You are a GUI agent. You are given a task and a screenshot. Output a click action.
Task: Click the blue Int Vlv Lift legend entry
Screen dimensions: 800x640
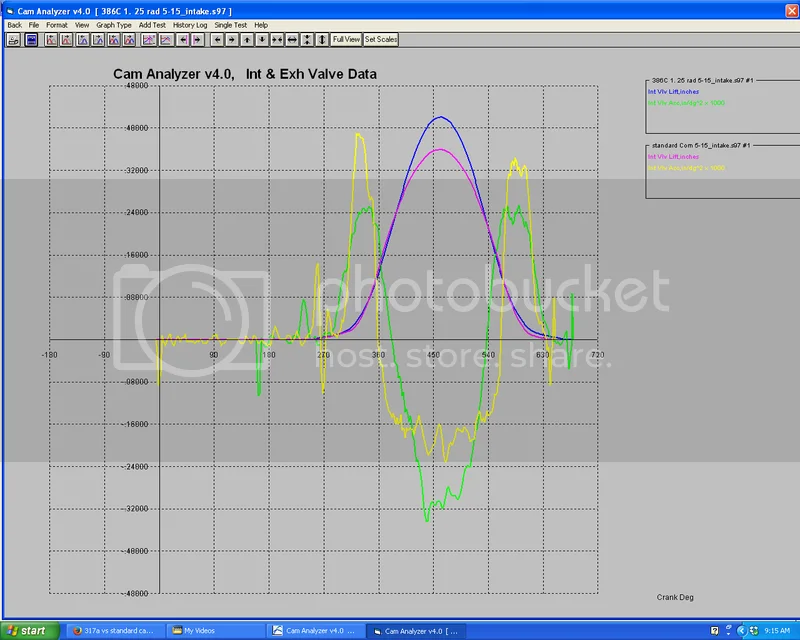pyautogui.click(x=673, y=91)
